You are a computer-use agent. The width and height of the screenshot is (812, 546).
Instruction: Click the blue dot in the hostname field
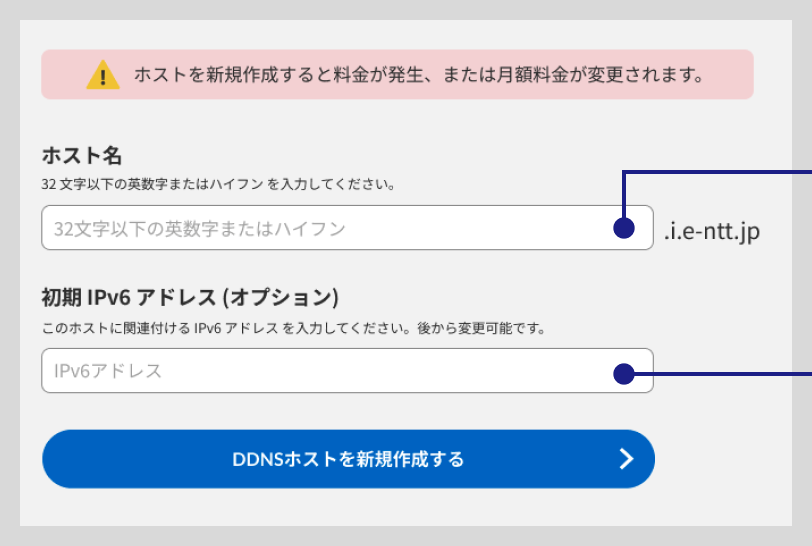point(624,229)
